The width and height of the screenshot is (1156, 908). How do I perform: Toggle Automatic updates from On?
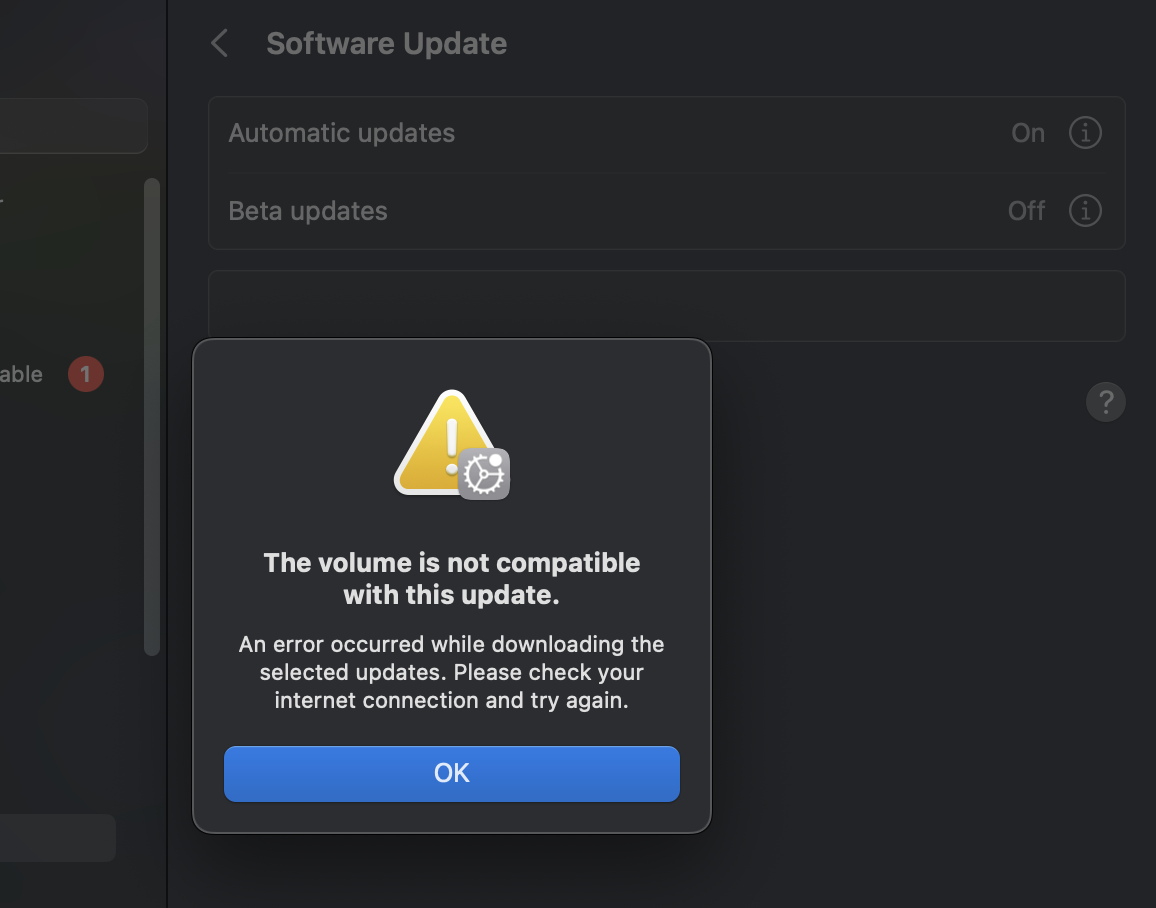(x=1028, y=132)
